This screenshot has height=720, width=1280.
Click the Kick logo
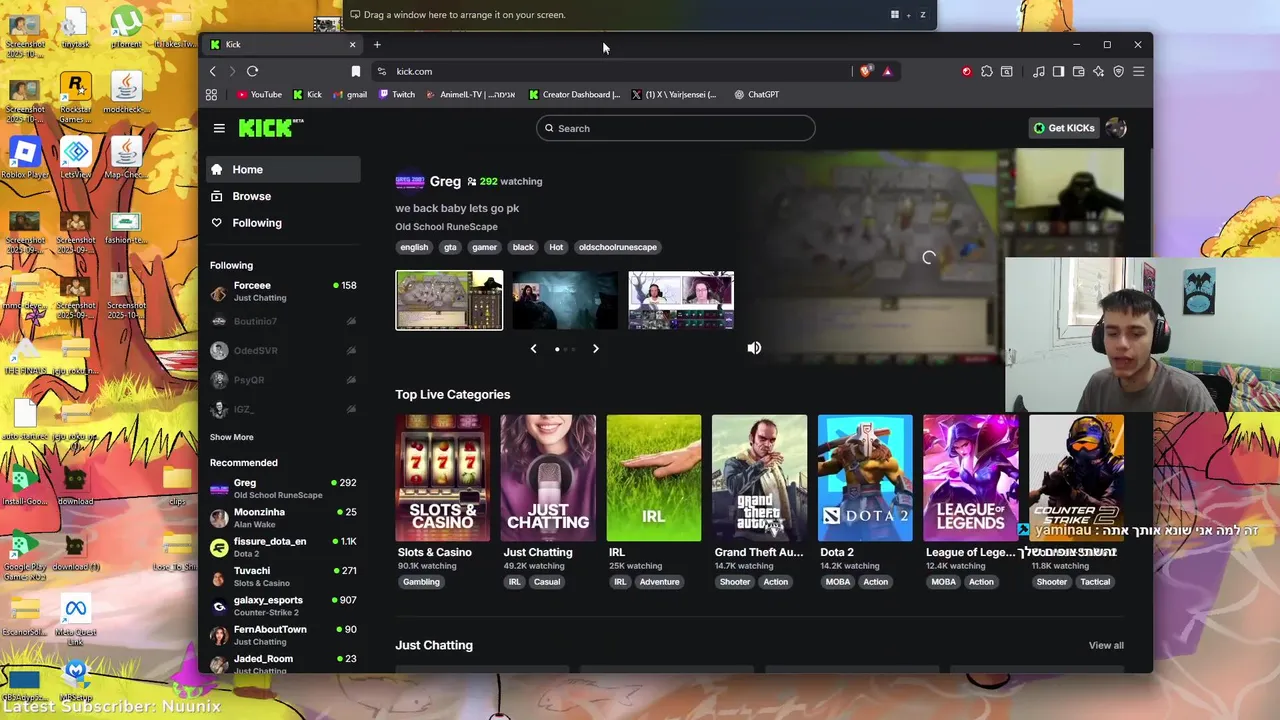[x=270, y=127]
